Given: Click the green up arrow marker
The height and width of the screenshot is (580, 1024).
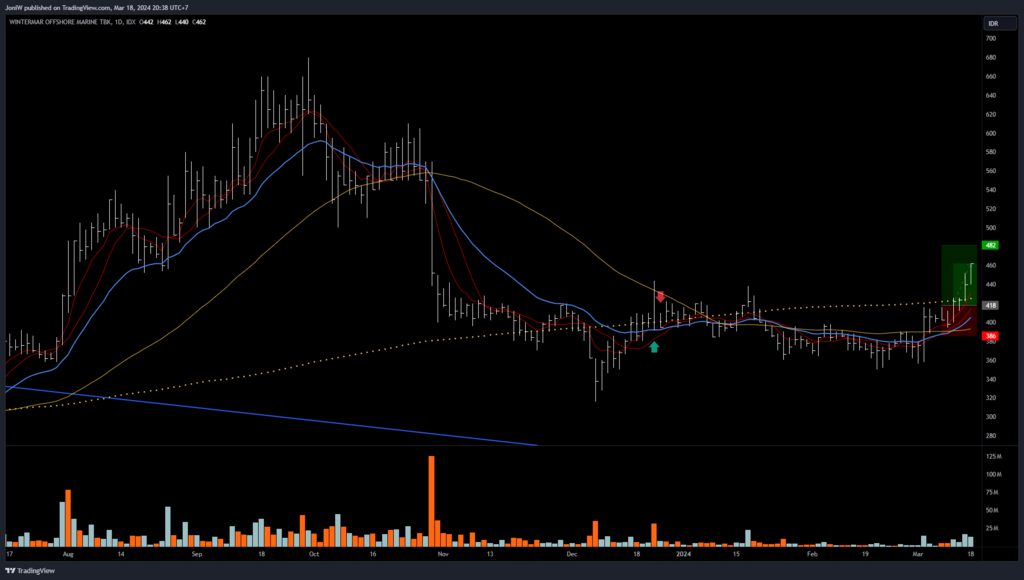Looking at the screenshot, I should click(x=654, y=347).
